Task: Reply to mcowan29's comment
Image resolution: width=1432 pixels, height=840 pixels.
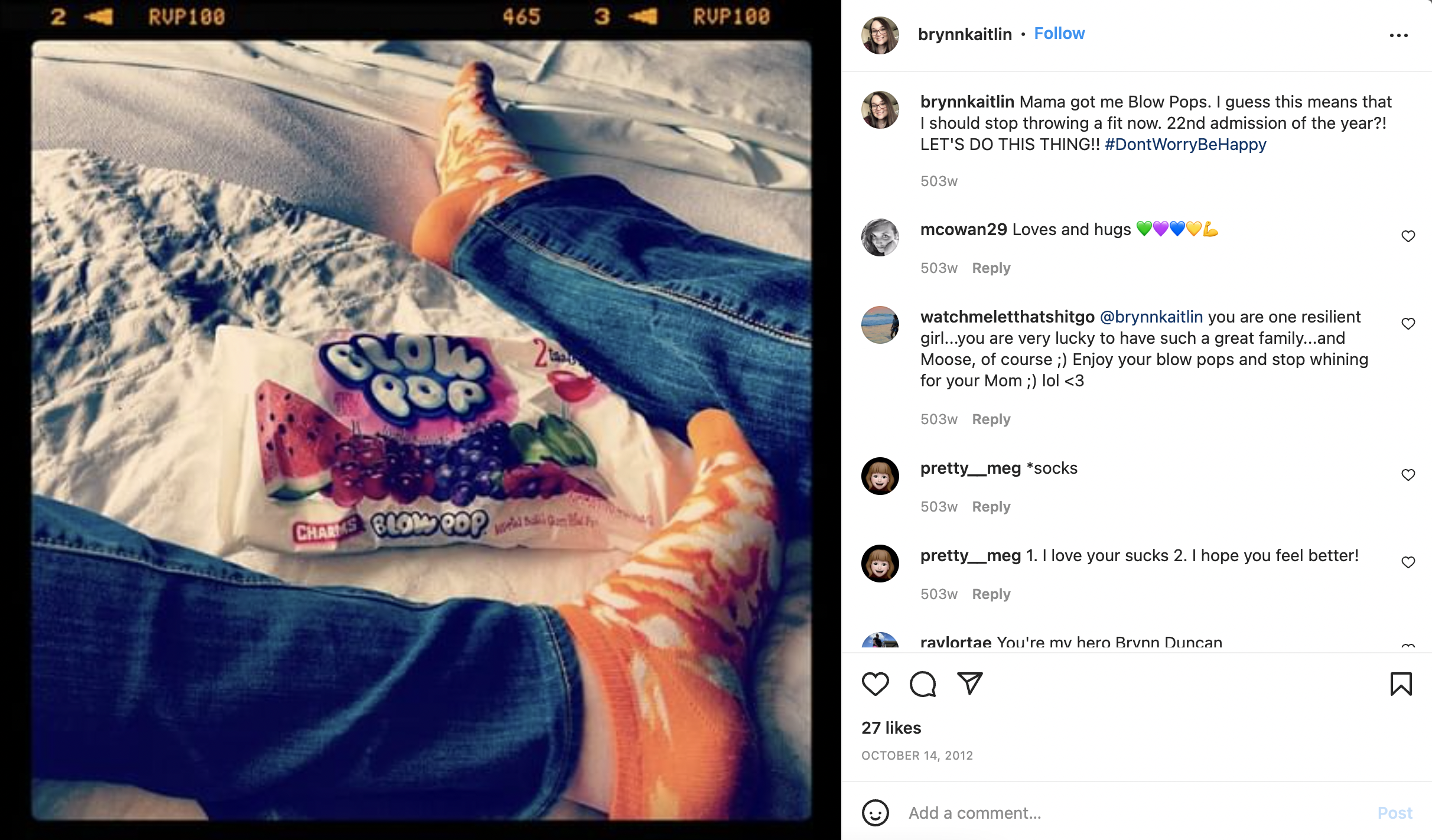Action: [x=991, y=268]
